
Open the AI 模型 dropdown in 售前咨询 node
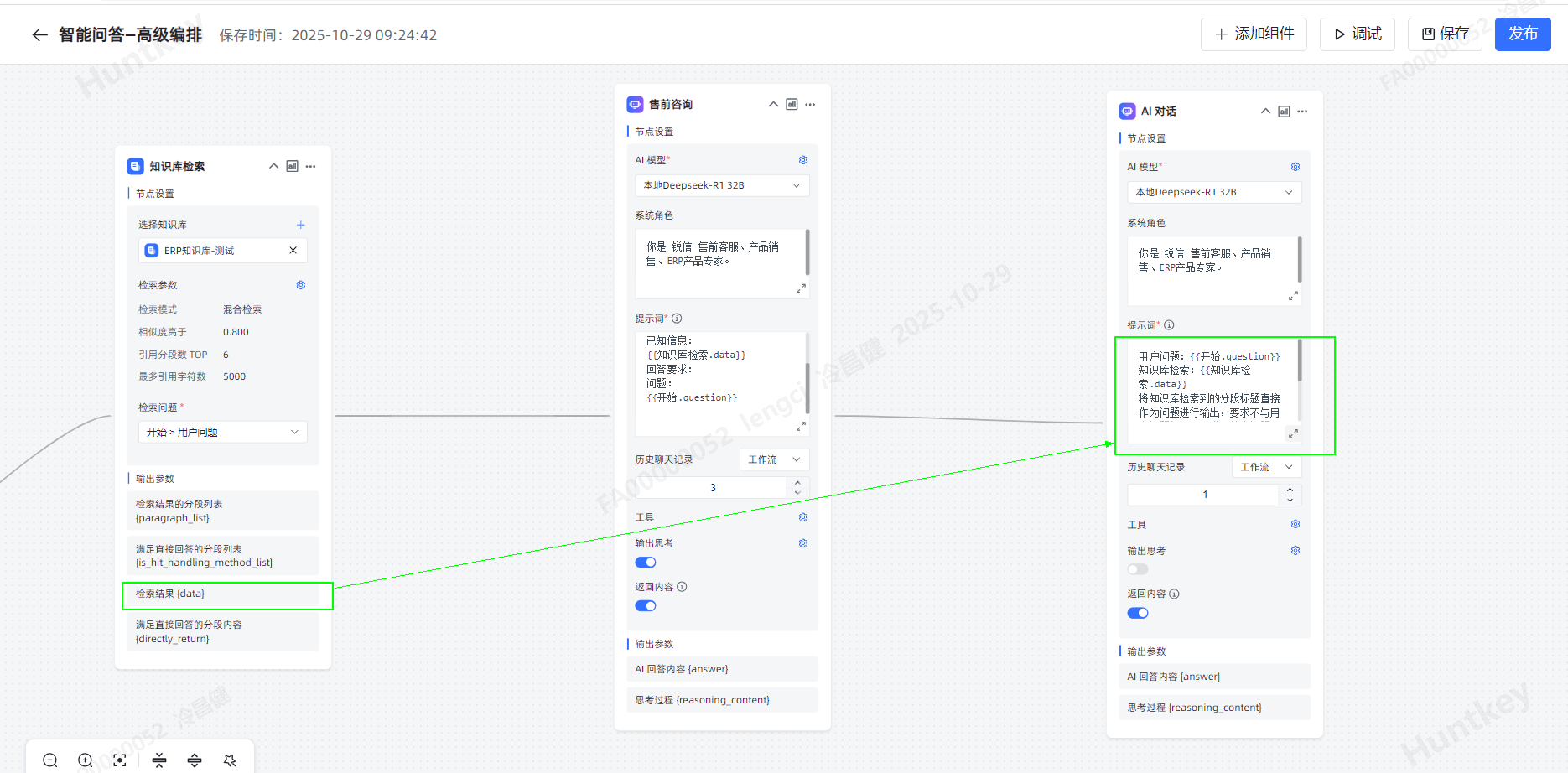722,185
